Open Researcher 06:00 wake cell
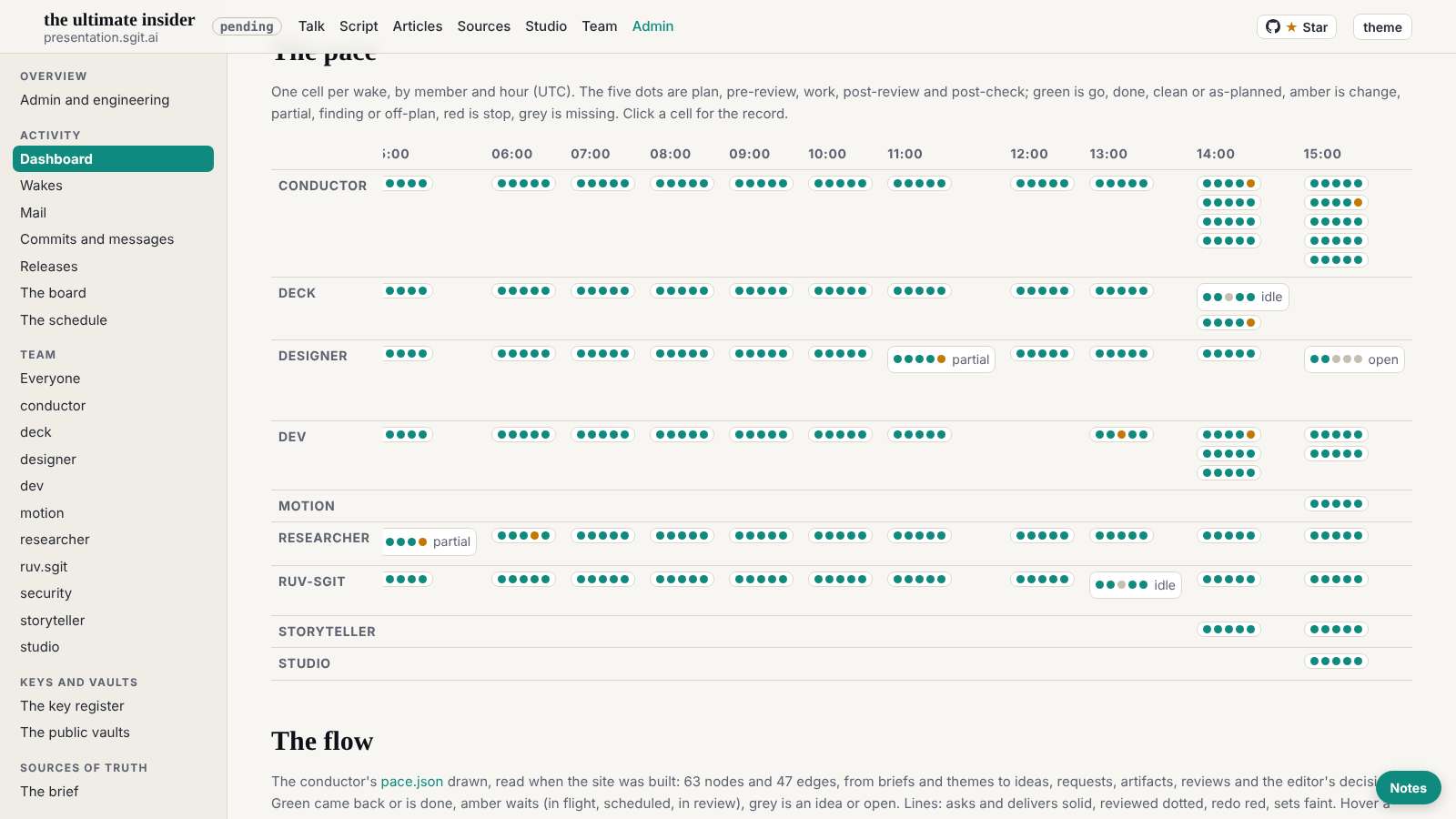This screenshot has height=819, width=1456. coord(523,536)
